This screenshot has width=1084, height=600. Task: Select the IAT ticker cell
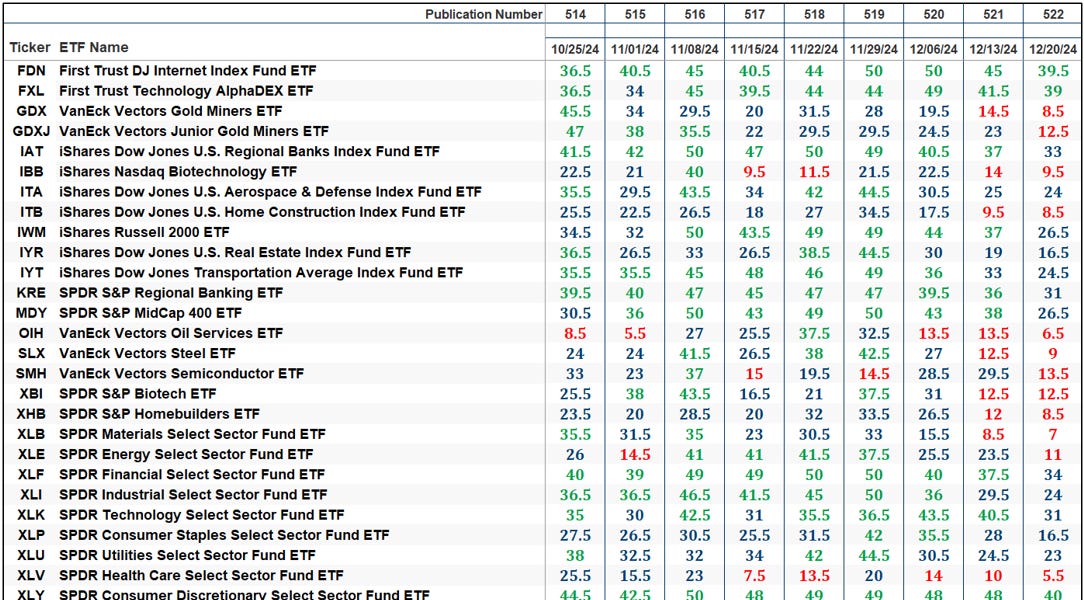(32, 151)
